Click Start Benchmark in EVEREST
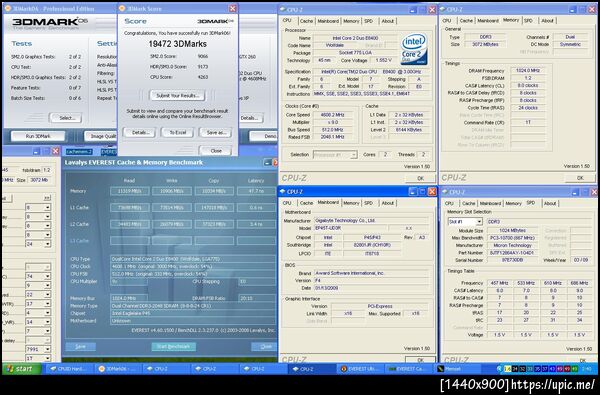Viewport: 600px width, 395px height. (x=174, y=346)
